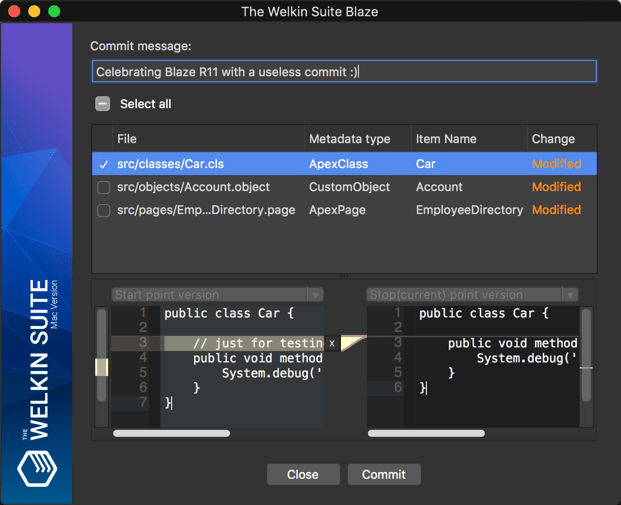Click the left diff horizontal scrollbar

pyautogui.click(x=171, y=433)
